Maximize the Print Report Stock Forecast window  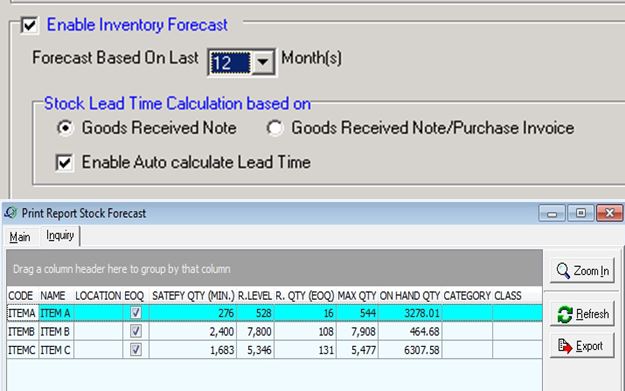click(580, 213)
